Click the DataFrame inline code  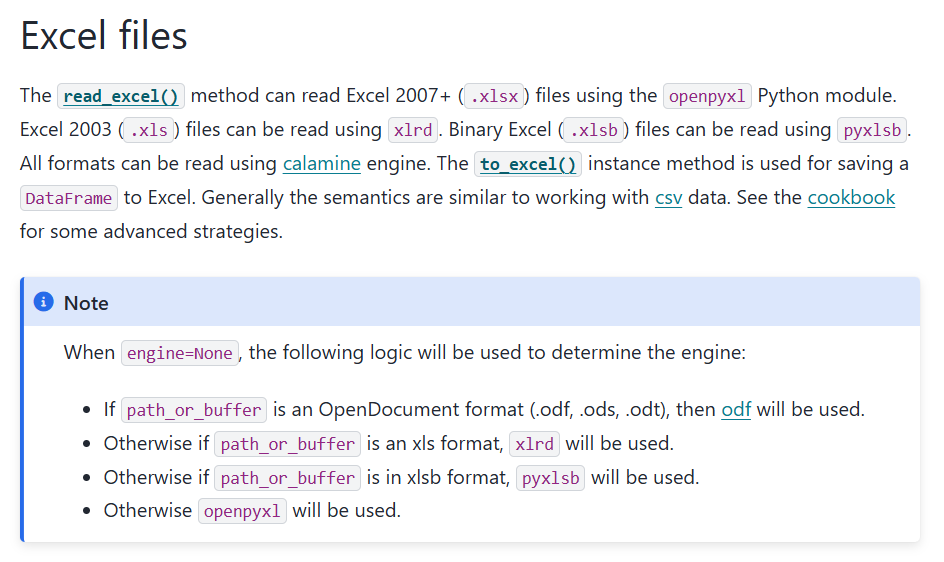(x=69, y=198)
